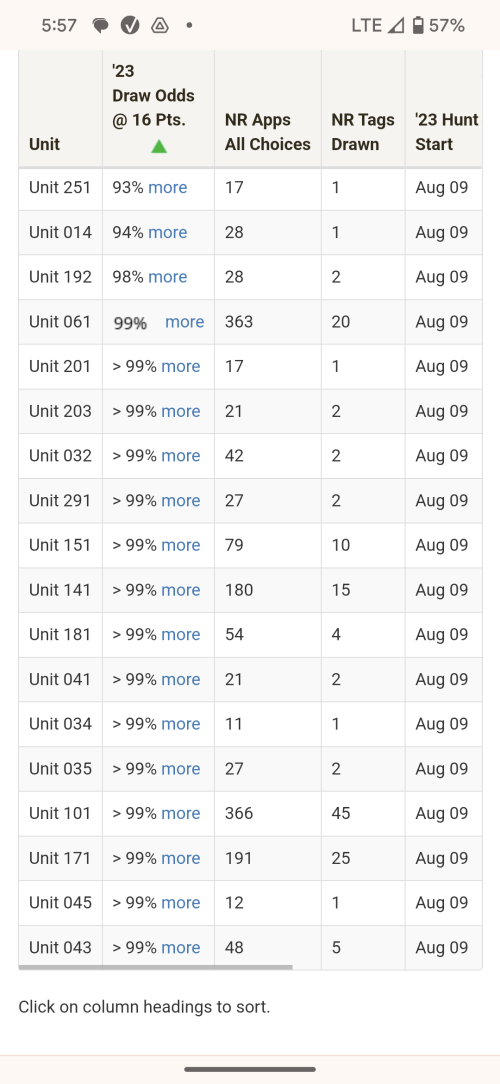Open the more link for Unit 192

[167, 277]
